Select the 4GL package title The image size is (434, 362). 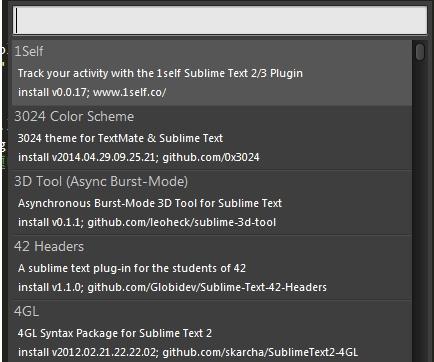[26, 311]
